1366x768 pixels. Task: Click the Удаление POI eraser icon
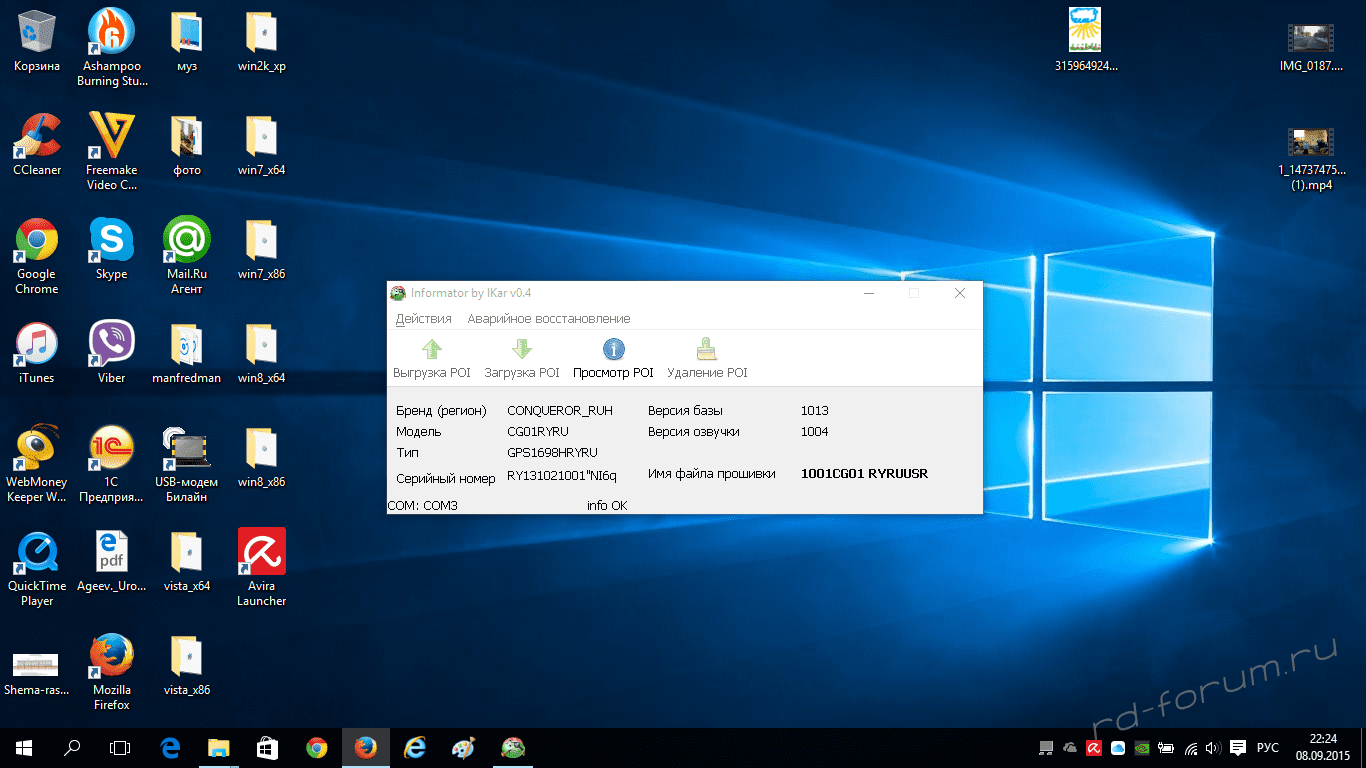[x=706, y=350]
